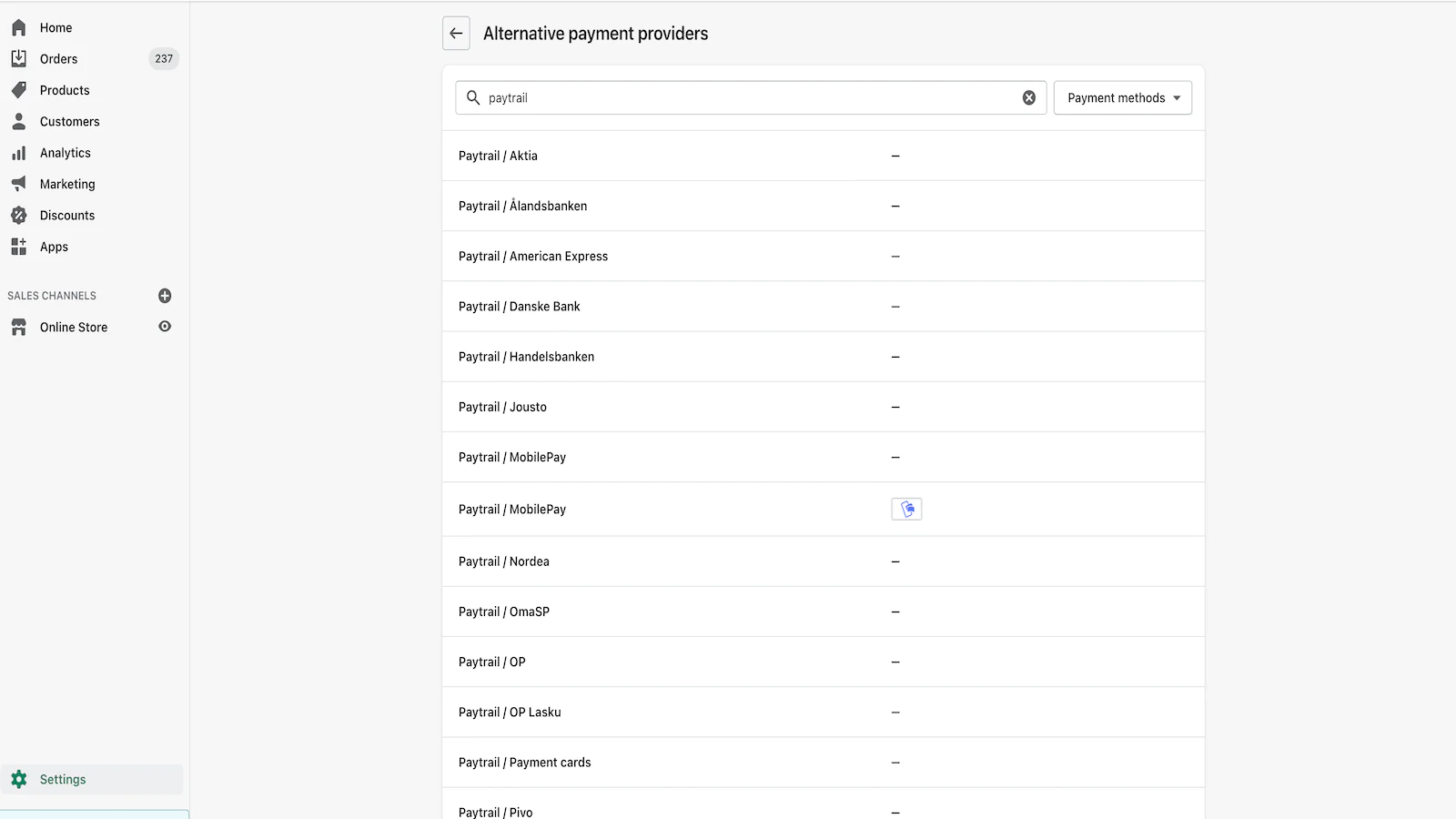Viewport: 1456px width, 819px height.
Task: Click the Marketing megaphone icon
Action: [18, 184]
